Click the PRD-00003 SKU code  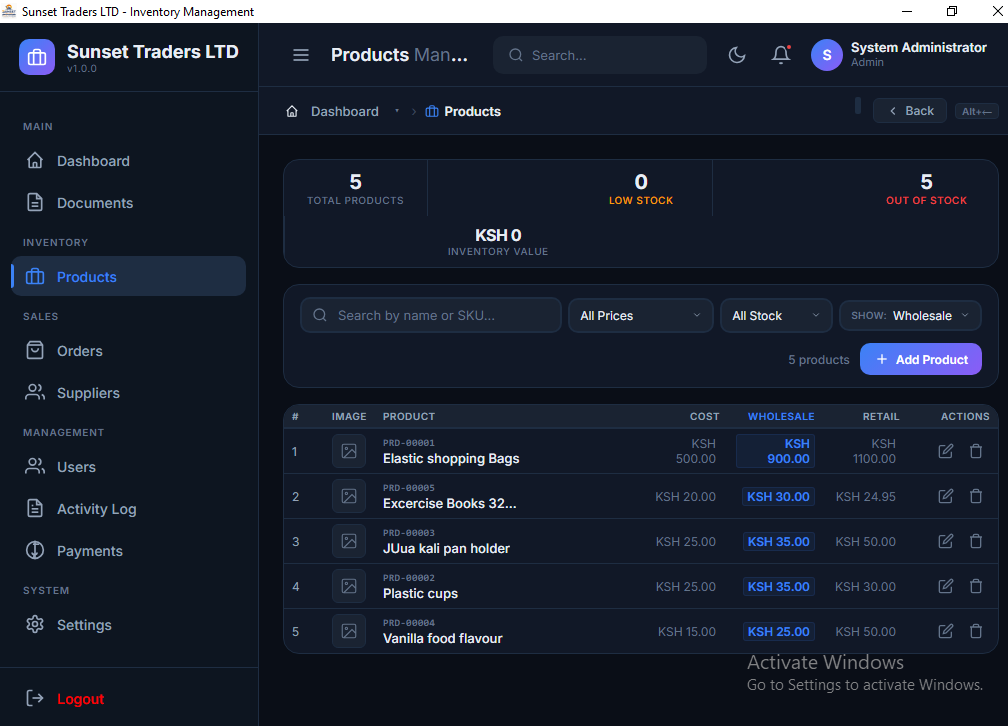point(409,533)
